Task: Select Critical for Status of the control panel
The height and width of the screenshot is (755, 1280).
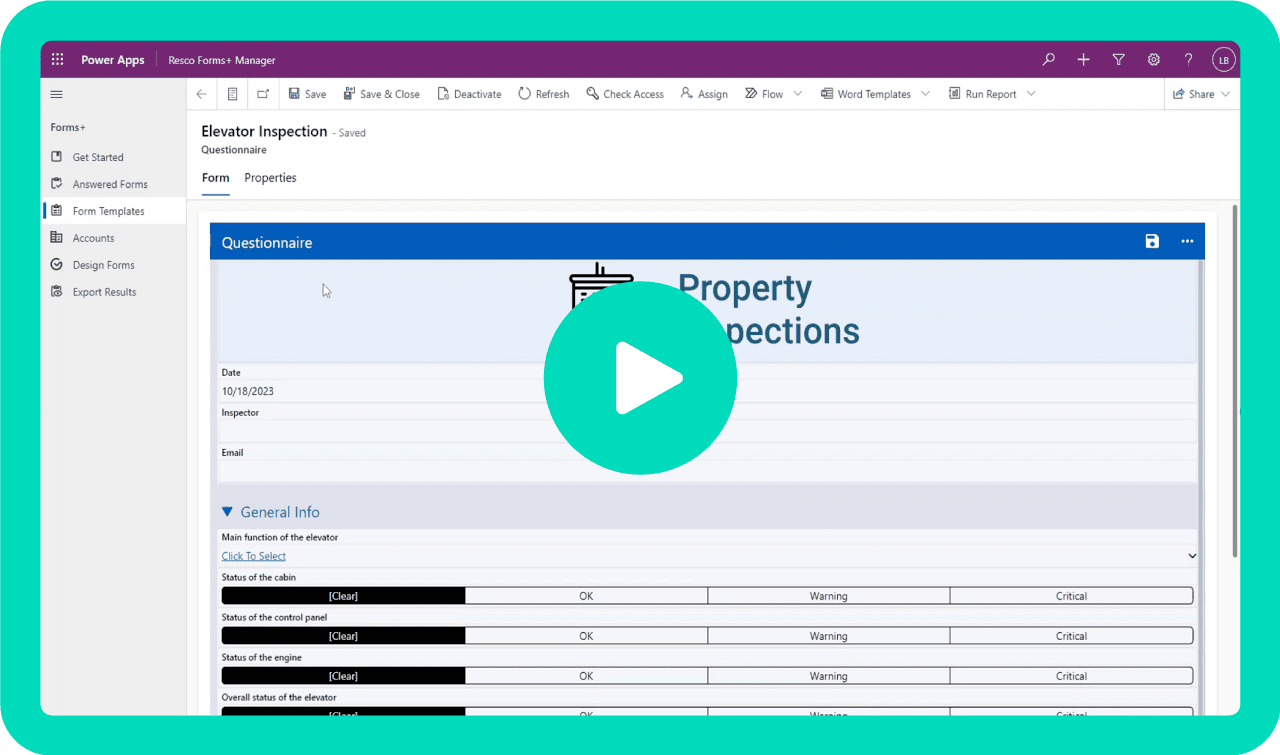Action: tap(1071, 636)
